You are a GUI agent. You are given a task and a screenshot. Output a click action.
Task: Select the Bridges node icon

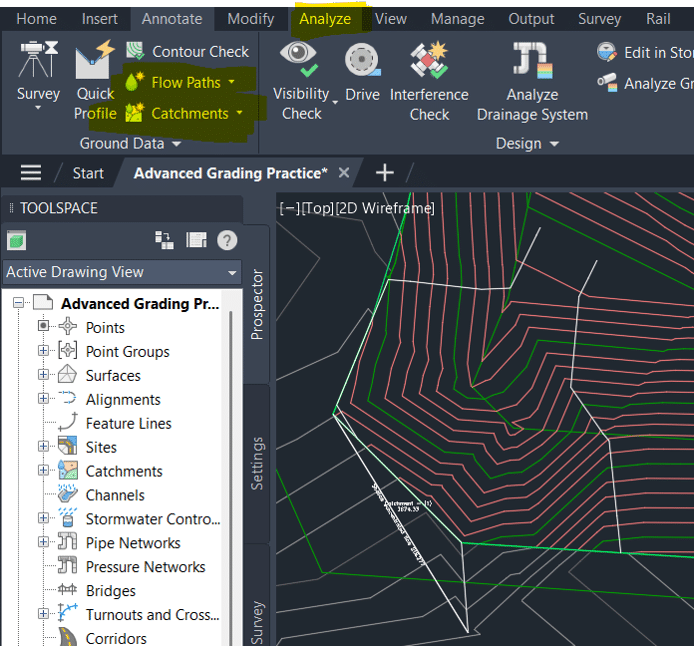pyautogui.click(x=67, y=589)
